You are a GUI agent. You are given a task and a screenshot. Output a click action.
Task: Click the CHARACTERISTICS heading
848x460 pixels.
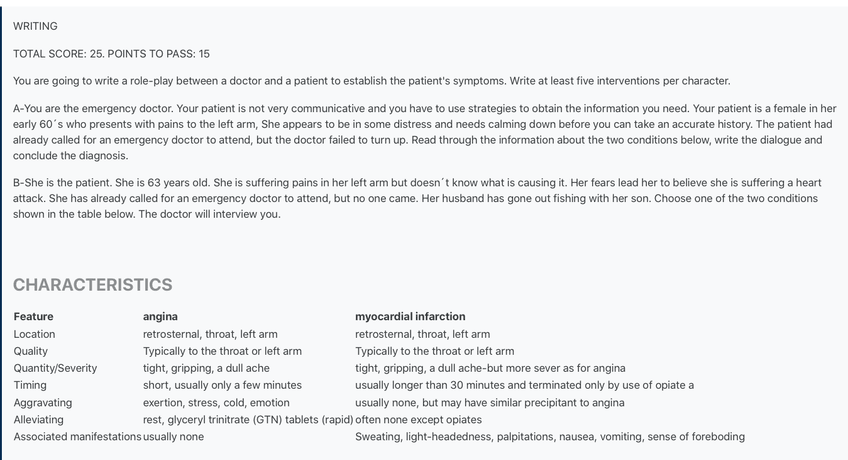(93, 285)
